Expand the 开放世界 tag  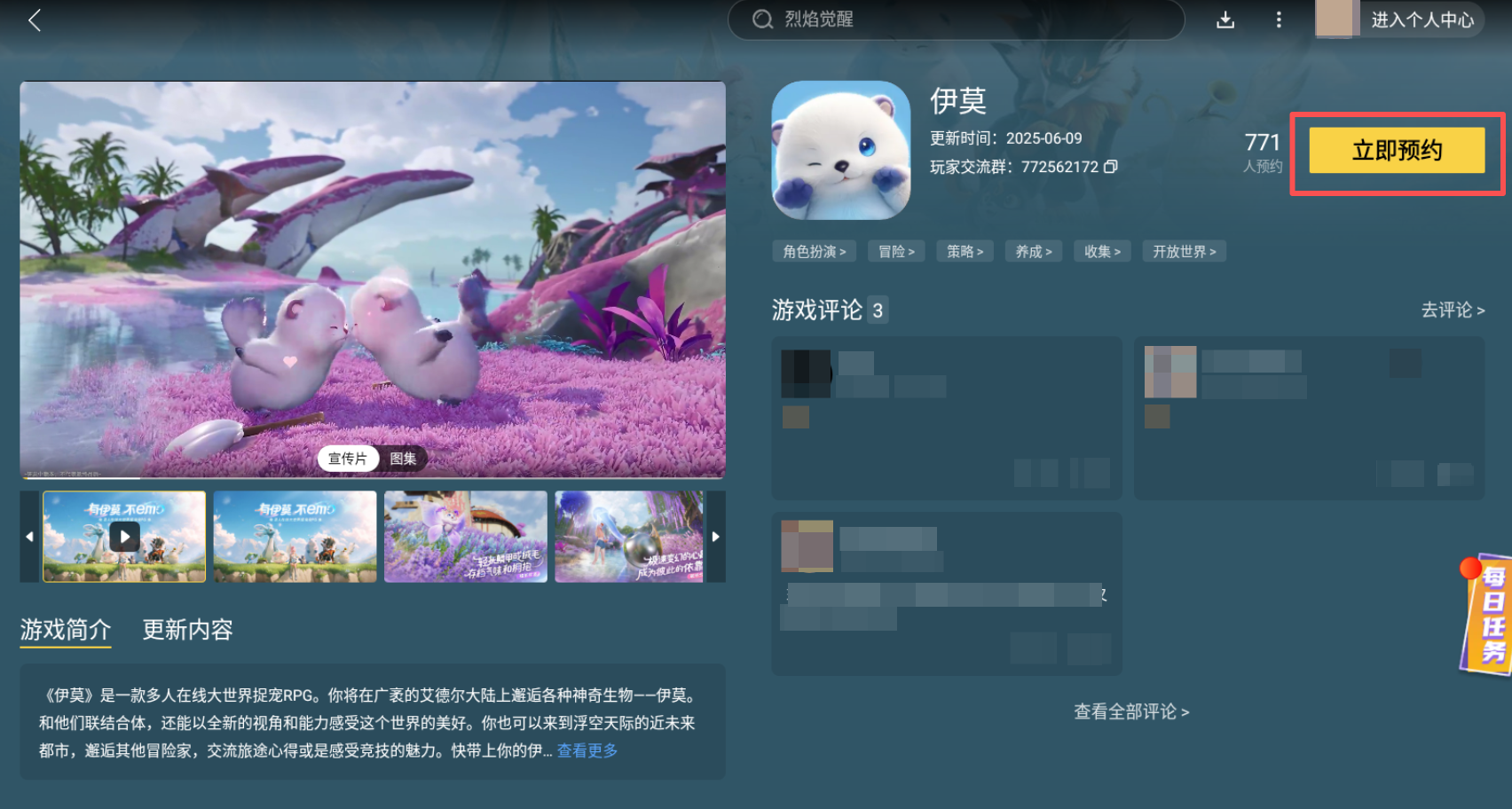[x=1184, y=251]
